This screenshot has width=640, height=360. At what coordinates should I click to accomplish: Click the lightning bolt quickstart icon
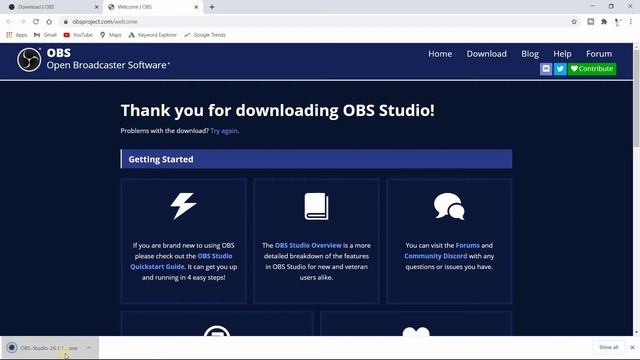coord(183,206)
